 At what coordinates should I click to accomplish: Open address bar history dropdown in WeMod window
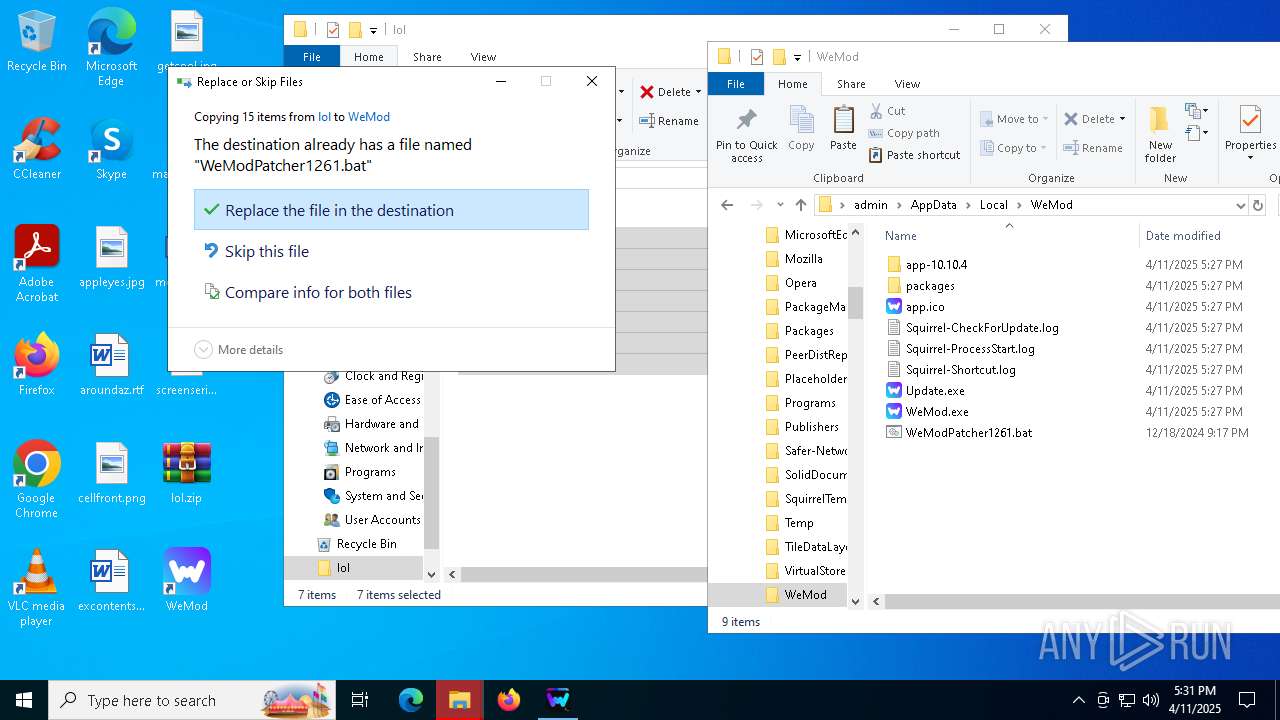(1240, 205)
